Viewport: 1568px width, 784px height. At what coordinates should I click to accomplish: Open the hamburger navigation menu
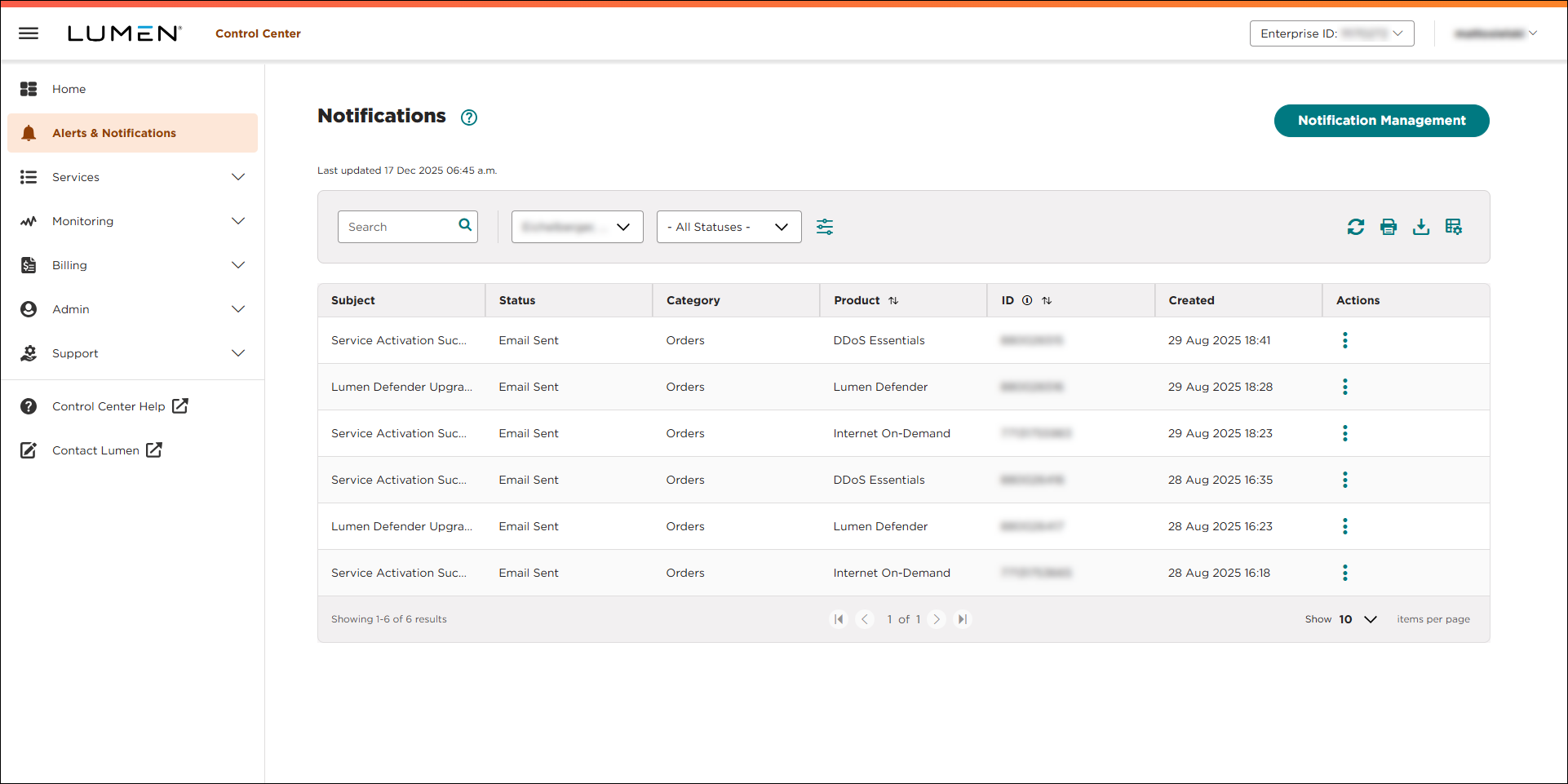point(29,33)
